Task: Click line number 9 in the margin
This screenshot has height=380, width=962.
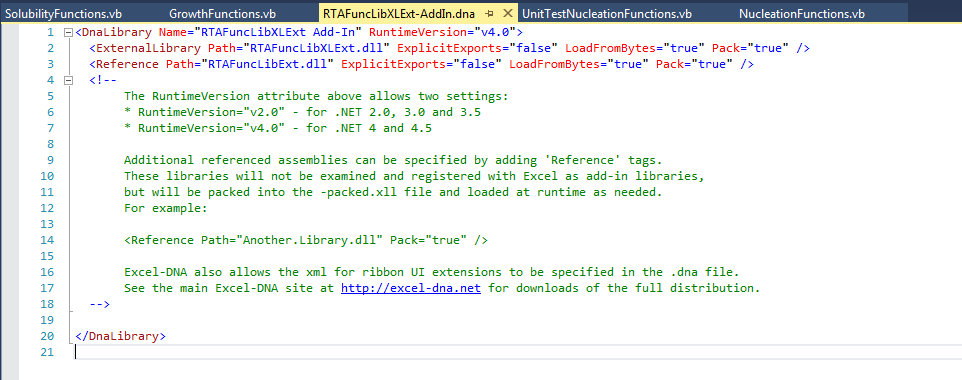Action: [50, 160]
